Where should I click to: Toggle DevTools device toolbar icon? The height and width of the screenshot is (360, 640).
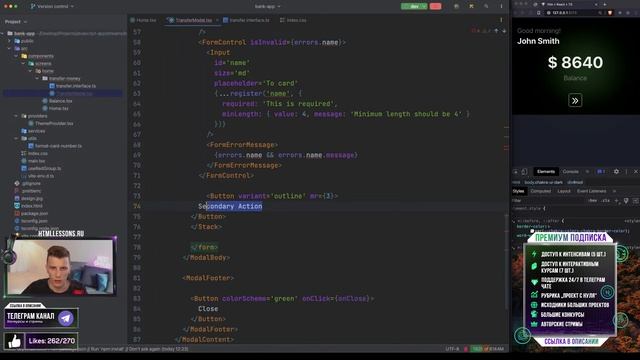524,172
